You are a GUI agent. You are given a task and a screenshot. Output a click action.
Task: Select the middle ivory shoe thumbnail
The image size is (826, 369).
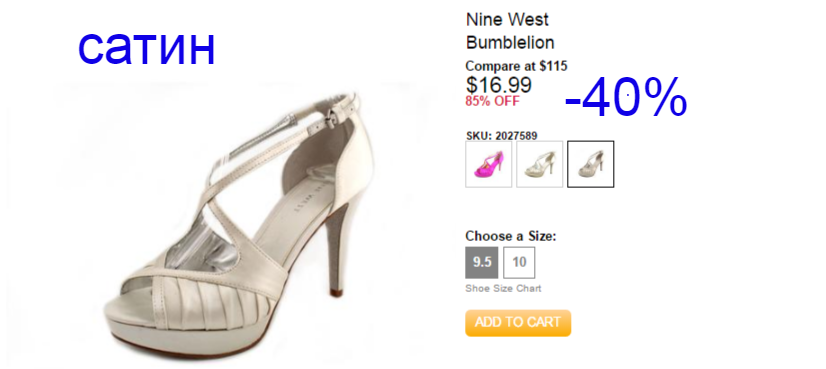[x=539, y=164]
